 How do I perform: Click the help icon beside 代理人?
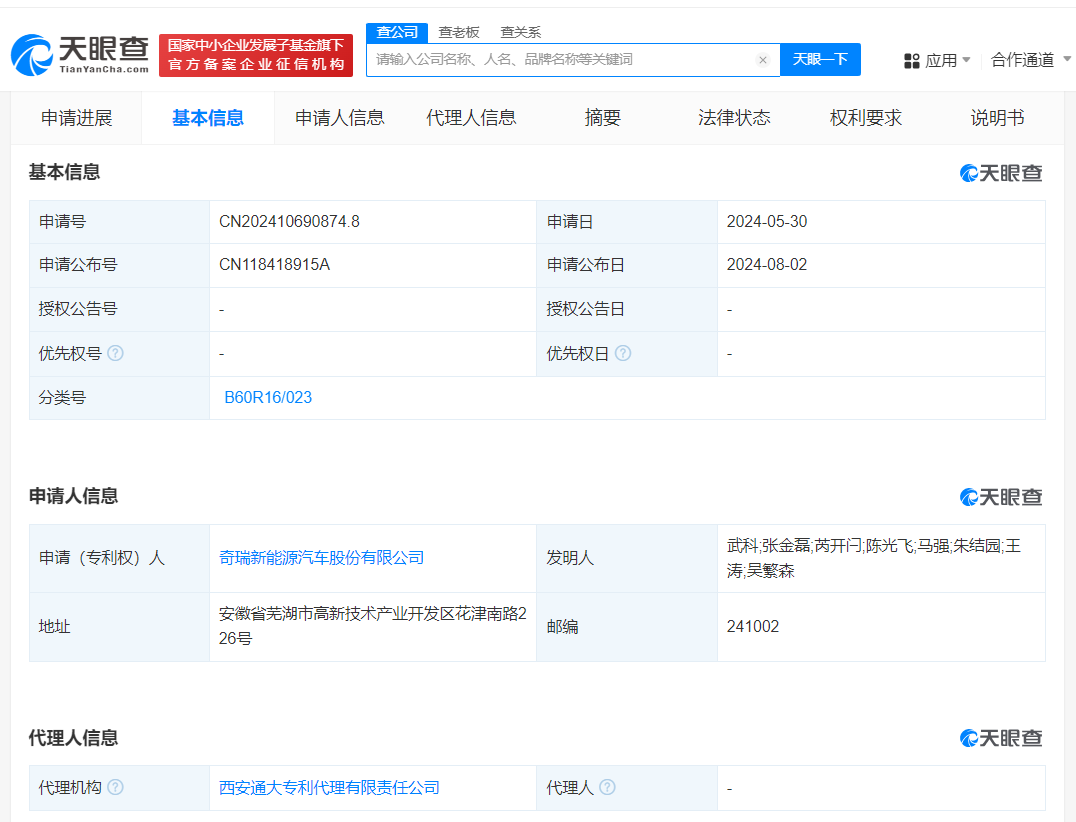point(608,787)
